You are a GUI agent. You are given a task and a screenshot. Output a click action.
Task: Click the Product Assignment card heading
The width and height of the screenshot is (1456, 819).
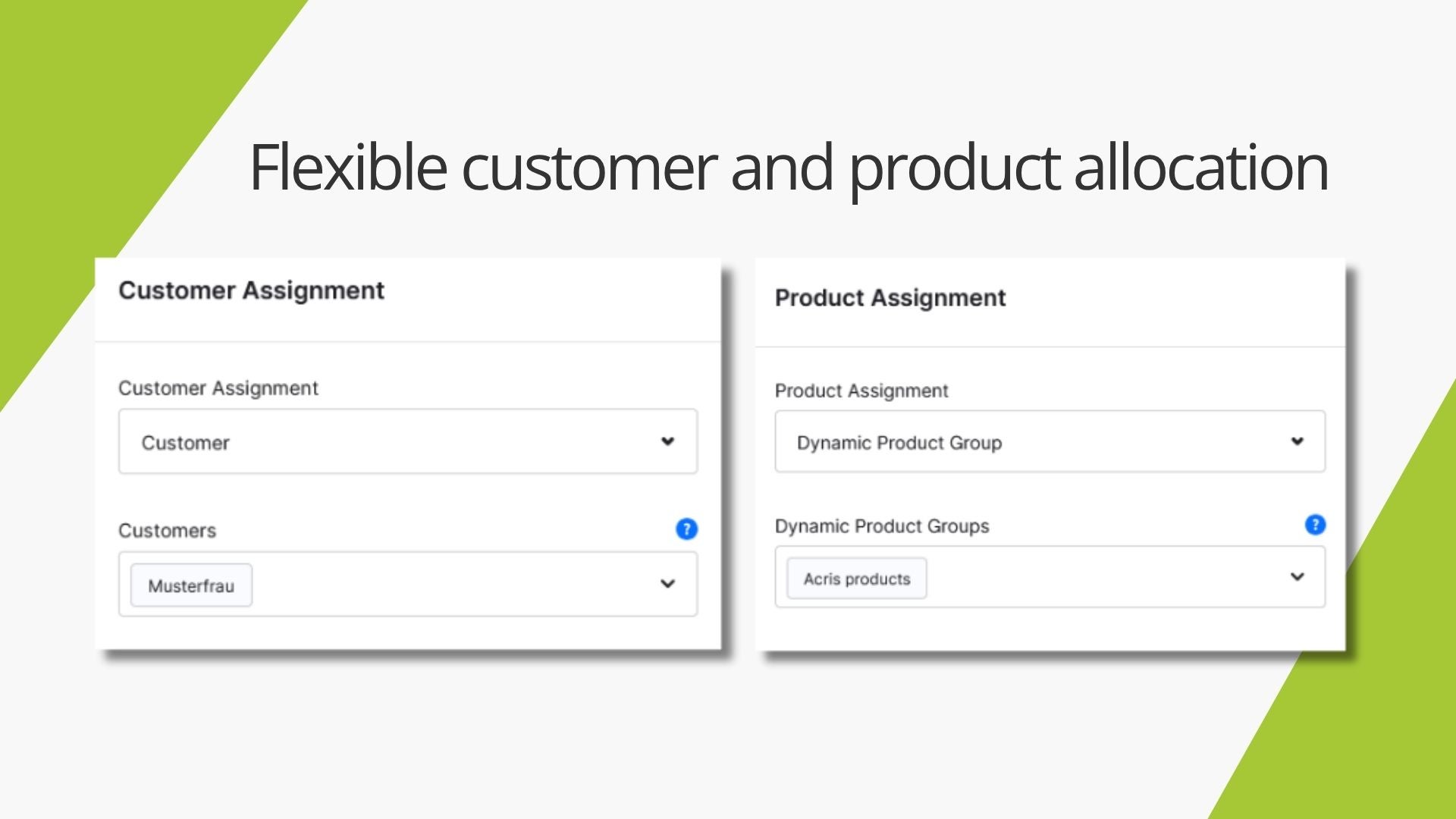pyautogui.click(x=890, y=298)
